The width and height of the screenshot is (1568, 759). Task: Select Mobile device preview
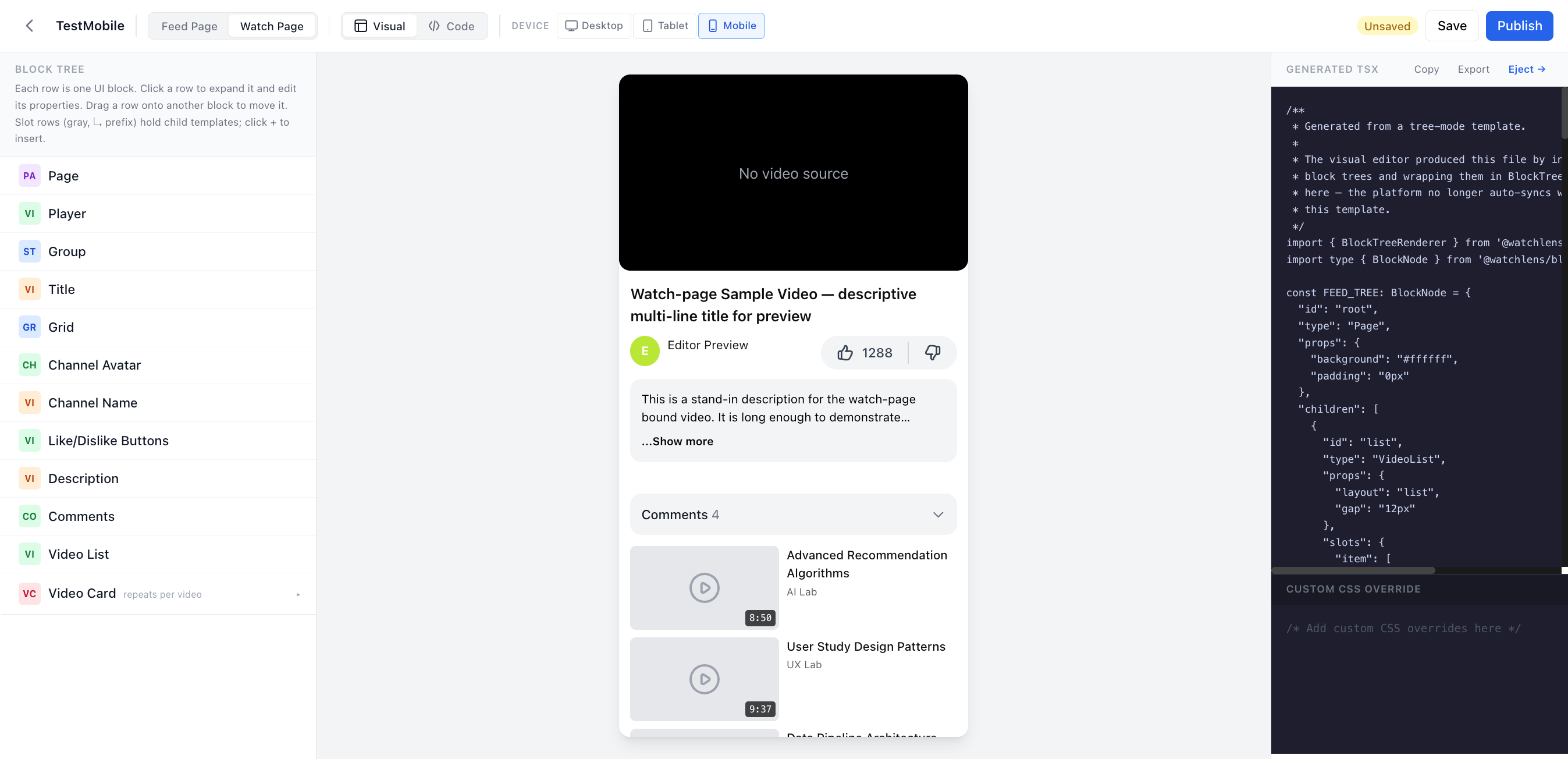coord(731,26)
